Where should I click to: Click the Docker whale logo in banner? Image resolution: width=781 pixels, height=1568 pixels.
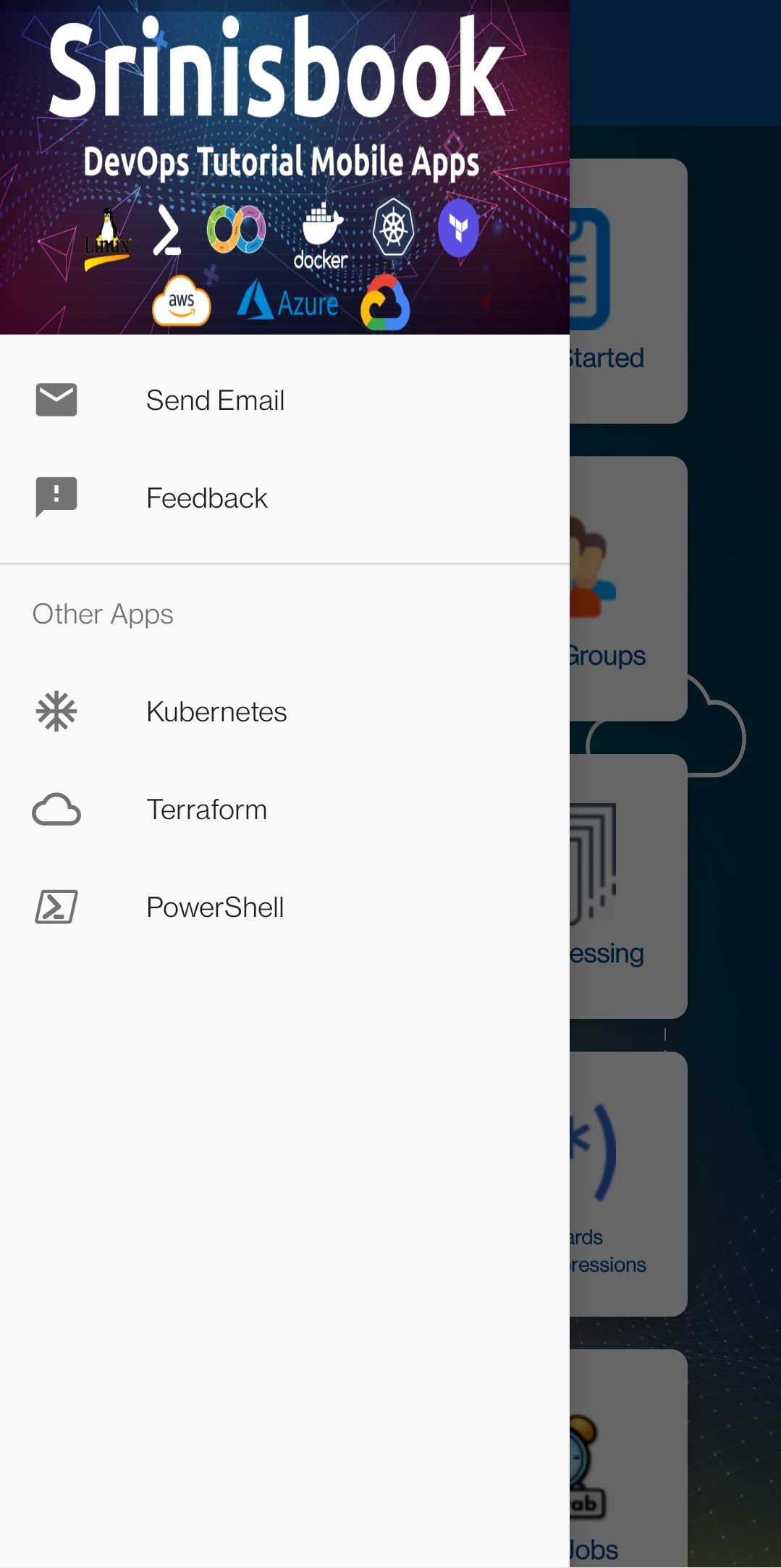pyautogui.click(x=321, y=236)
